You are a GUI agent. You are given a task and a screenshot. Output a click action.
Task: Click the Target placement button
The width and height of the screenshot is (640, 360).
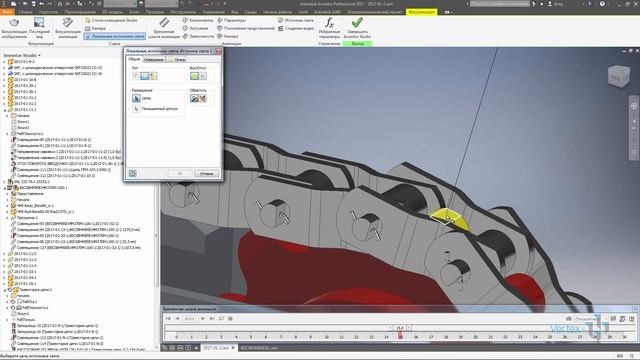click(136, 98)
